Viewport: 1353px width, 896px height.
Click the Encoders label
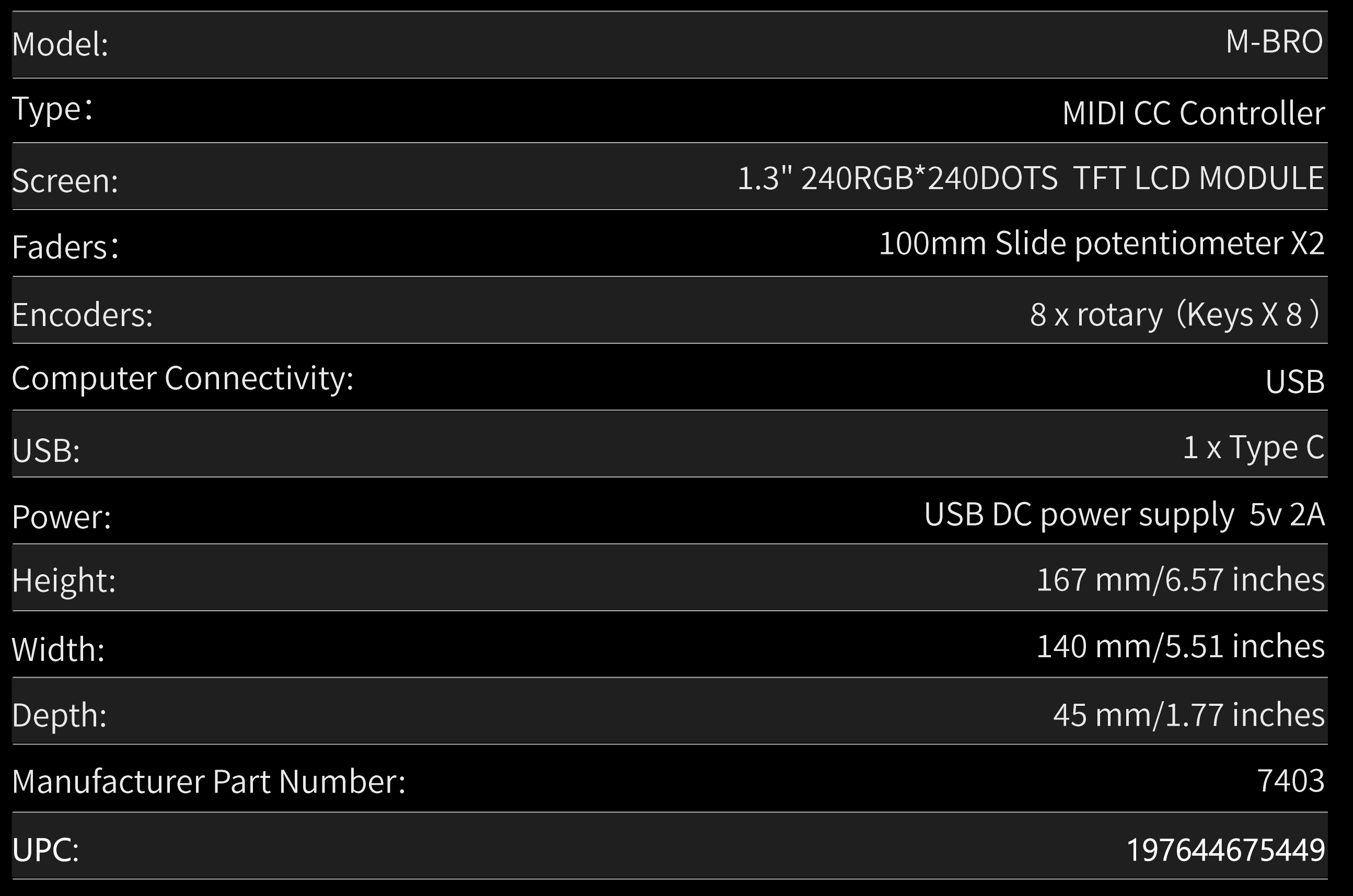(x=83, y=315)
